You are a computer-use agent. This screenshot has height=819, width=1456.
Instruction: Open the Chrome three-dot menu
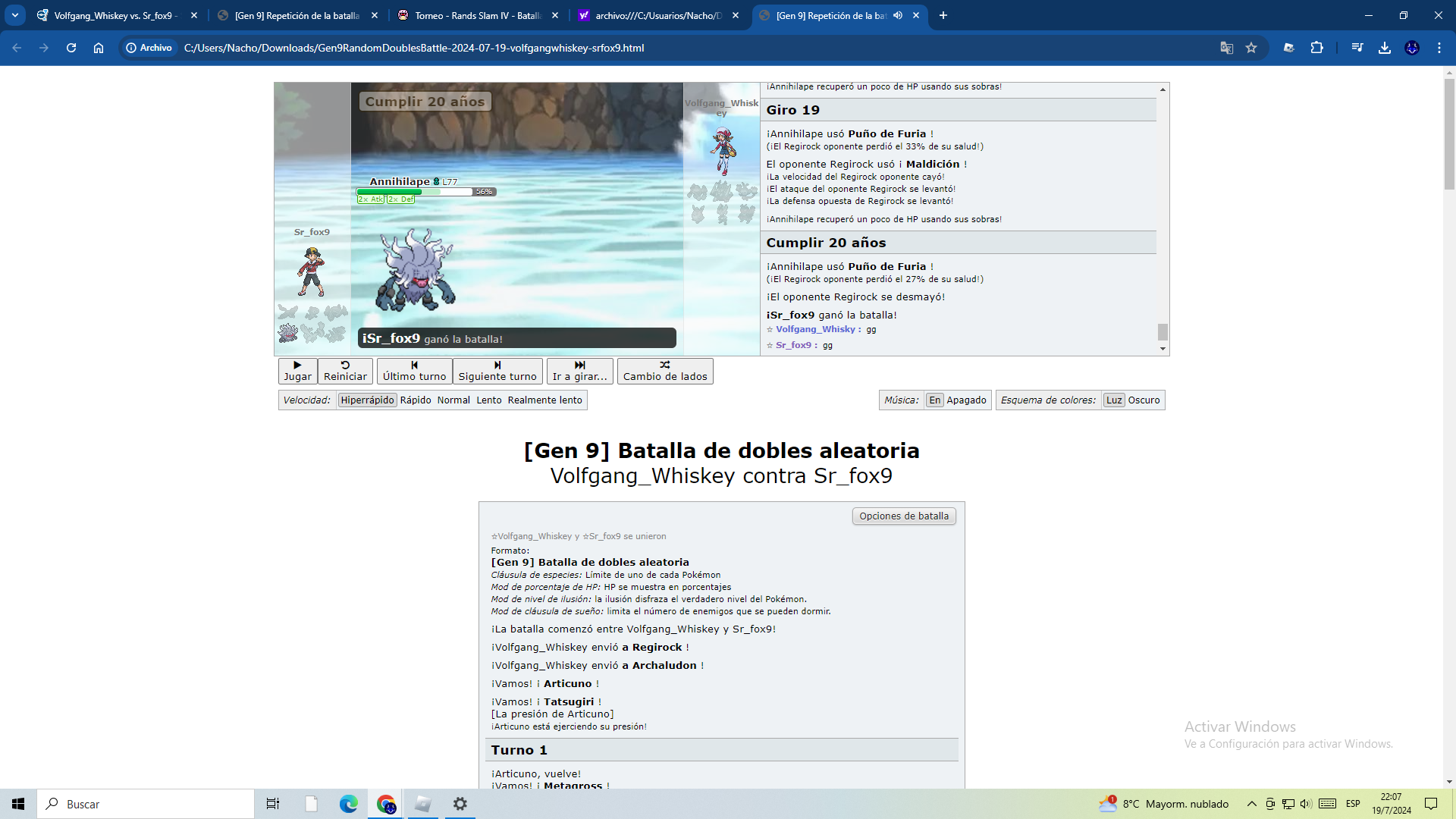coord(1439,48)
